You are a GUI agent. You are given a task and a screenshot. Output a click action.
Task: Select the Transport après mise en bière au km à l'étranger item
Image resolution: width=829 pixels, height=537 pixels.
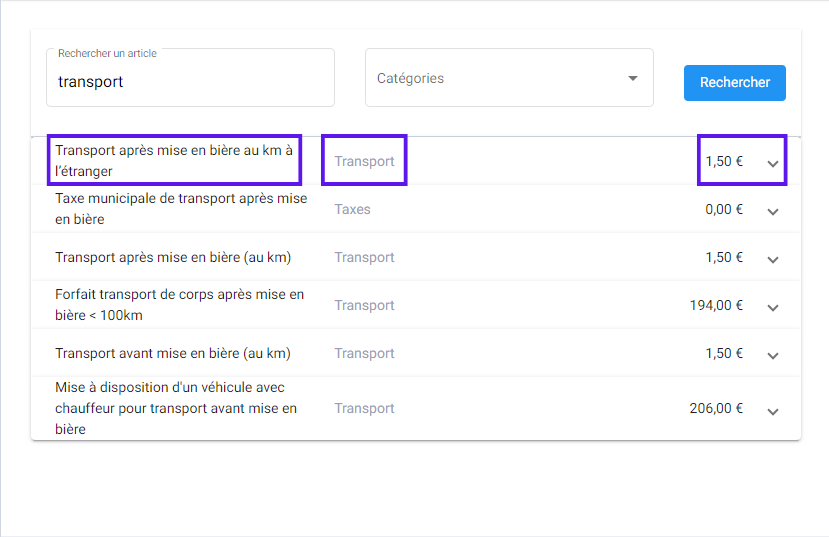tap(174, 161)
